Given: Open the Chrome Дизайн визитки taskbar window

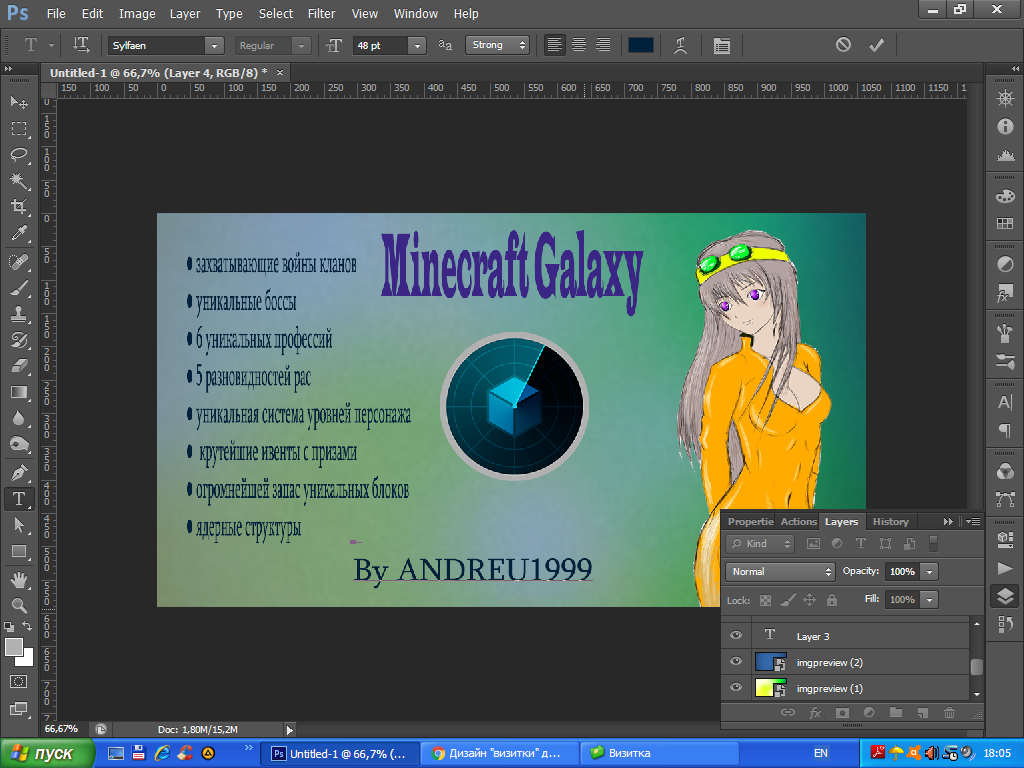Looking at the screenshot, I should [500, 754].
